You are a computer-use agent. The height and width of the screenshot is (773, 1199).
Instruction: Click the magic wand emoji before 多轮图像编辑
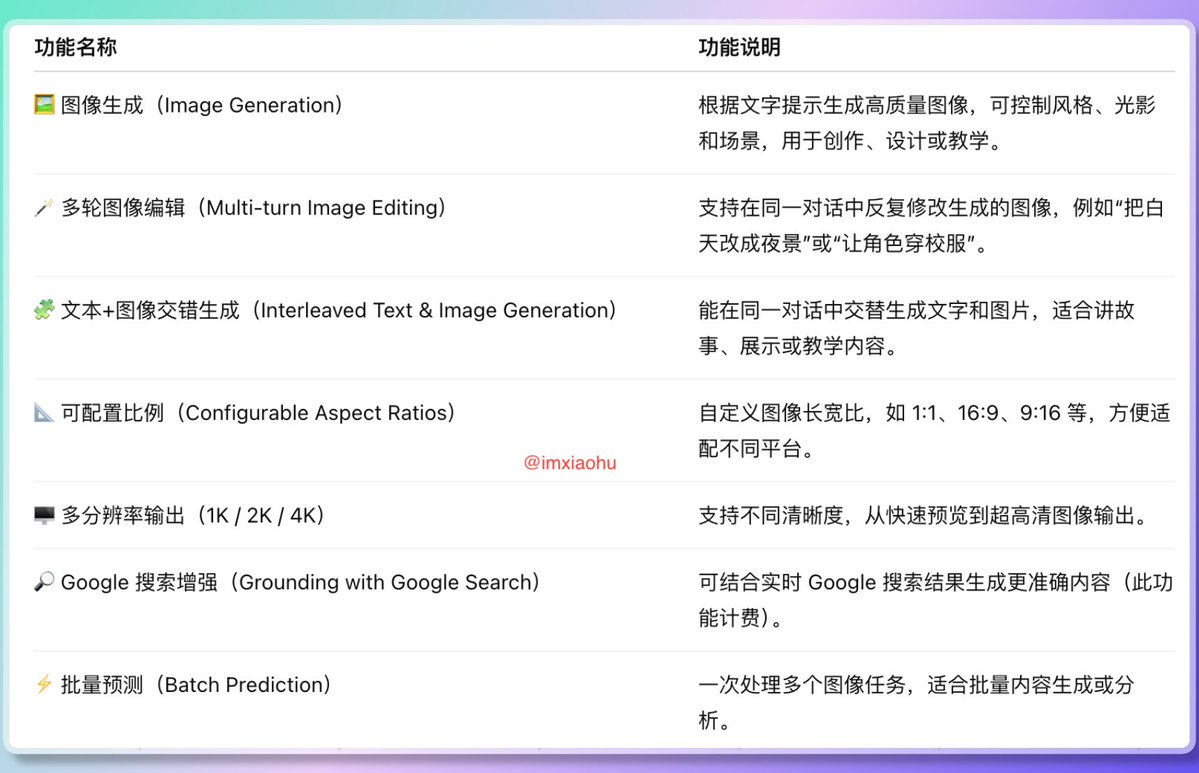tap(44, 207)
